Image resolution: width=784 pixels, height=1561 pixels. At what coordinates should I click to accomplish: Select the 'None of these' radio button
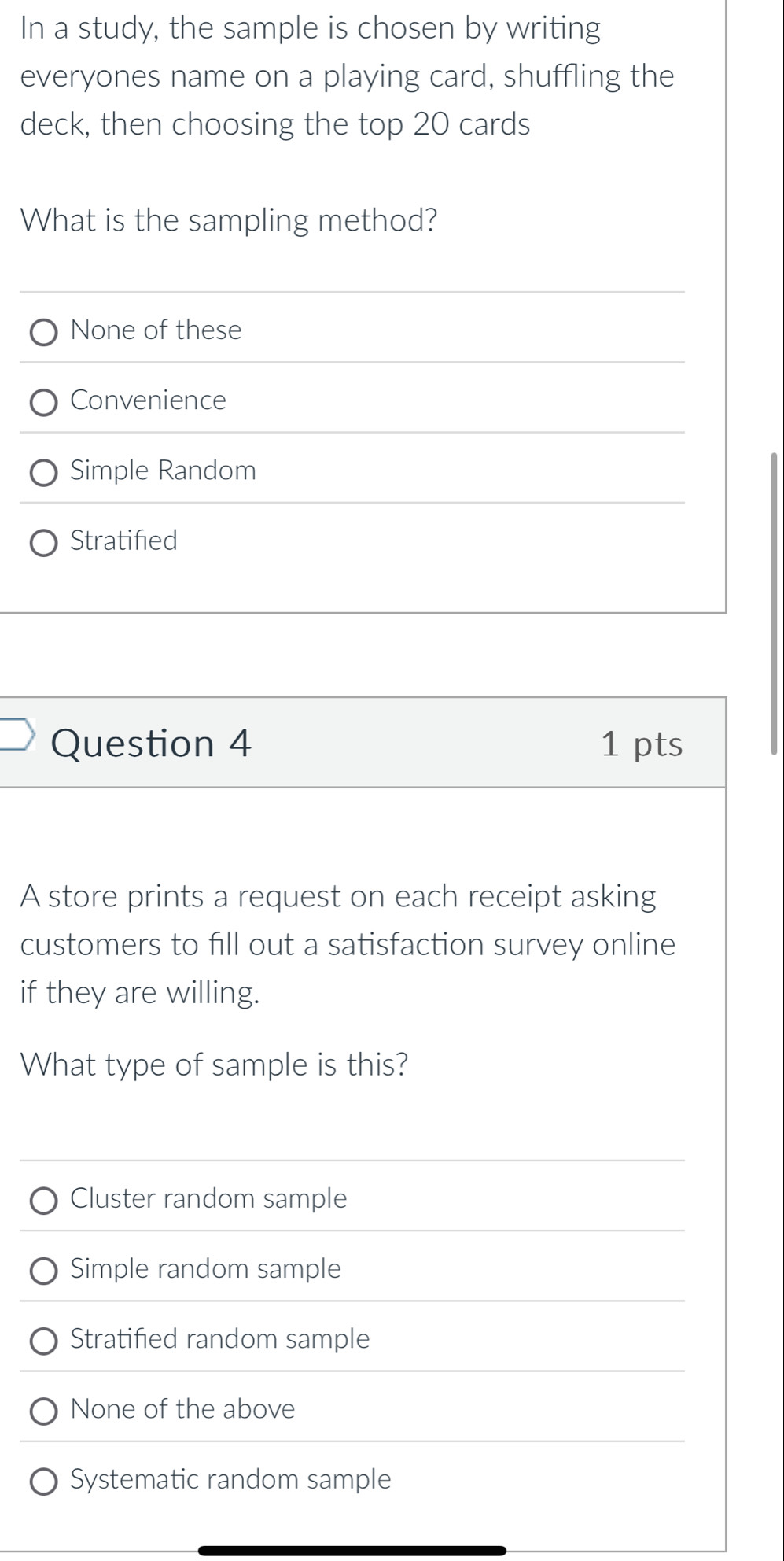coord(44,332)
